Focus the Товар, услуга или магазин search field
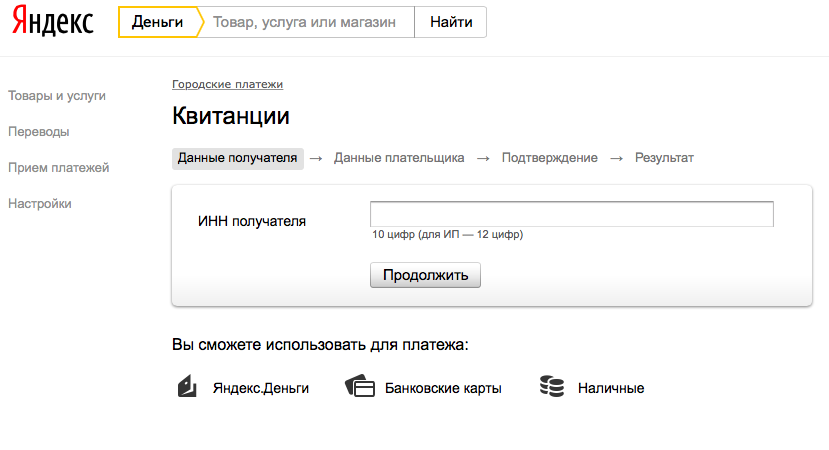The height and width of the screenshot is (450, 829). (x=307, y=22)
